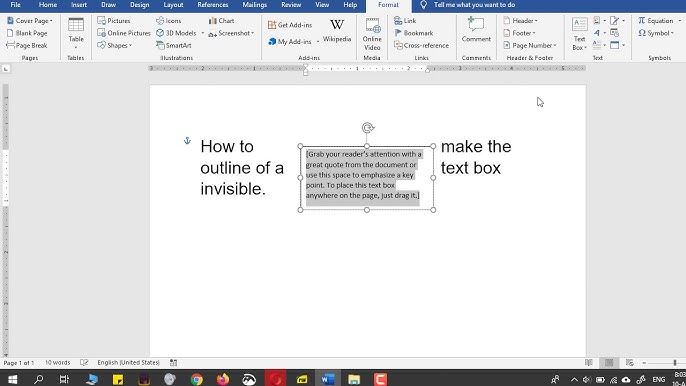The image size is (686, 386).
Task: Insert an Online Video
Action: [x=372, y=34]
